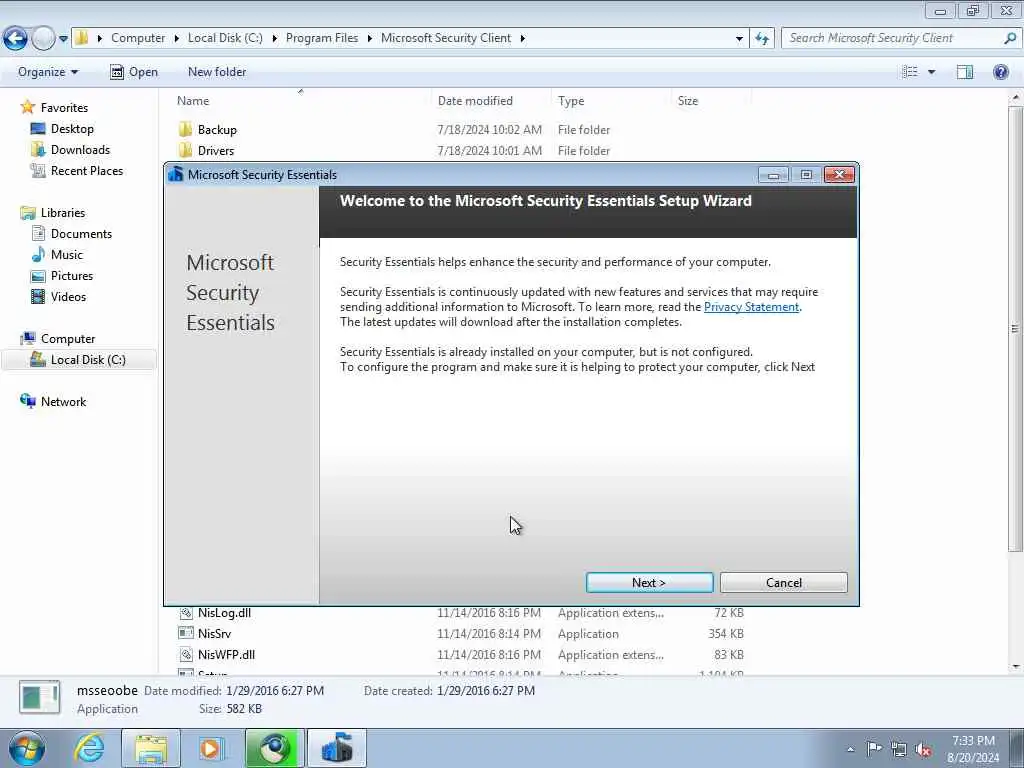Viewport: 1024px width, 768px height.
Task: Open view options dropdown arrow
Action: [931, 72]
